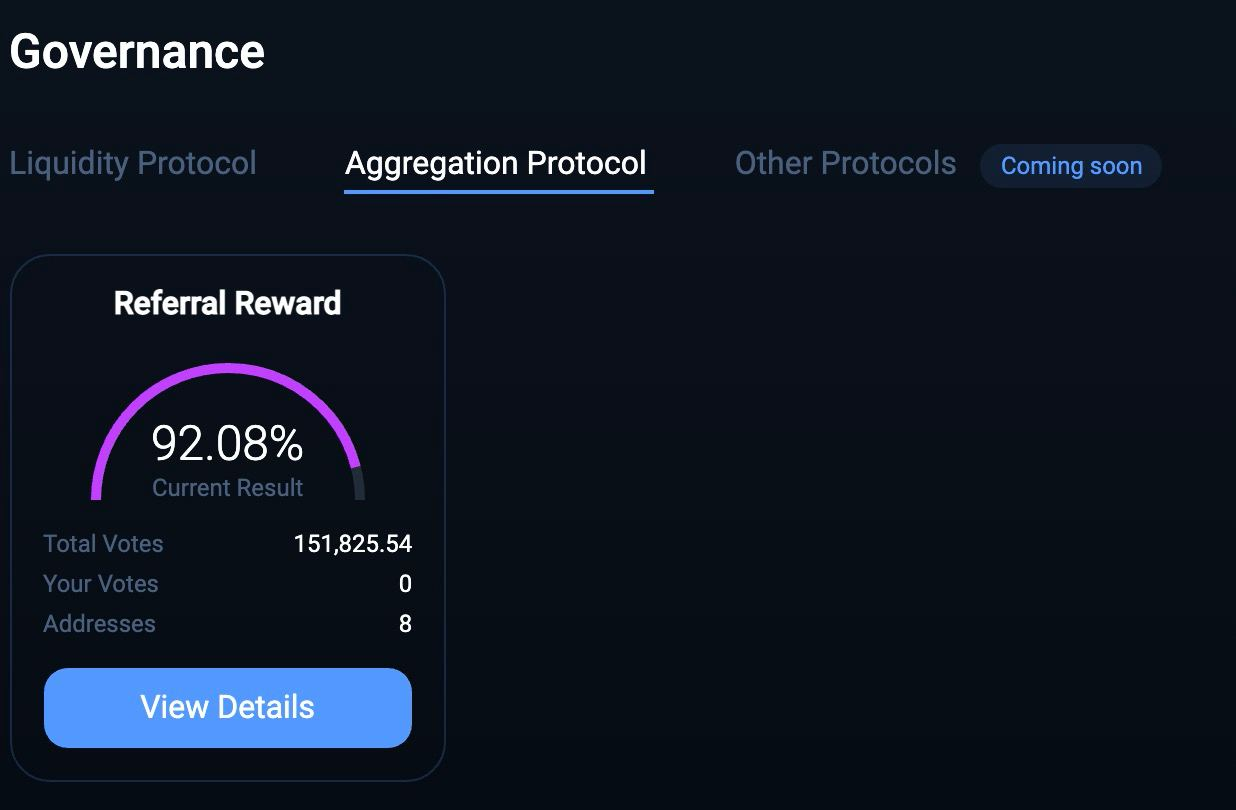Viewport: 1236px width, 810px height.
Task: Click the Current Result label
Action: click(228, 488)
